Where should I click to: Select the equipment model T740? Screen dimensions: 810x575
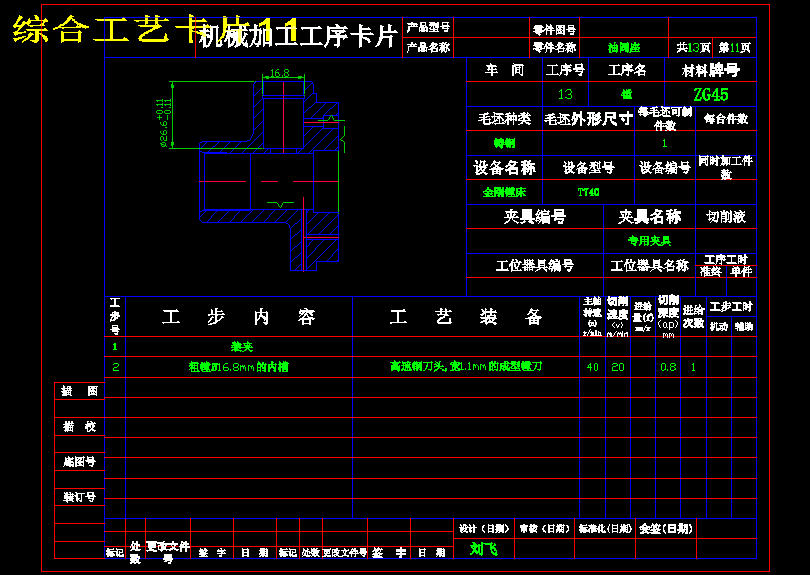point(588,192)
